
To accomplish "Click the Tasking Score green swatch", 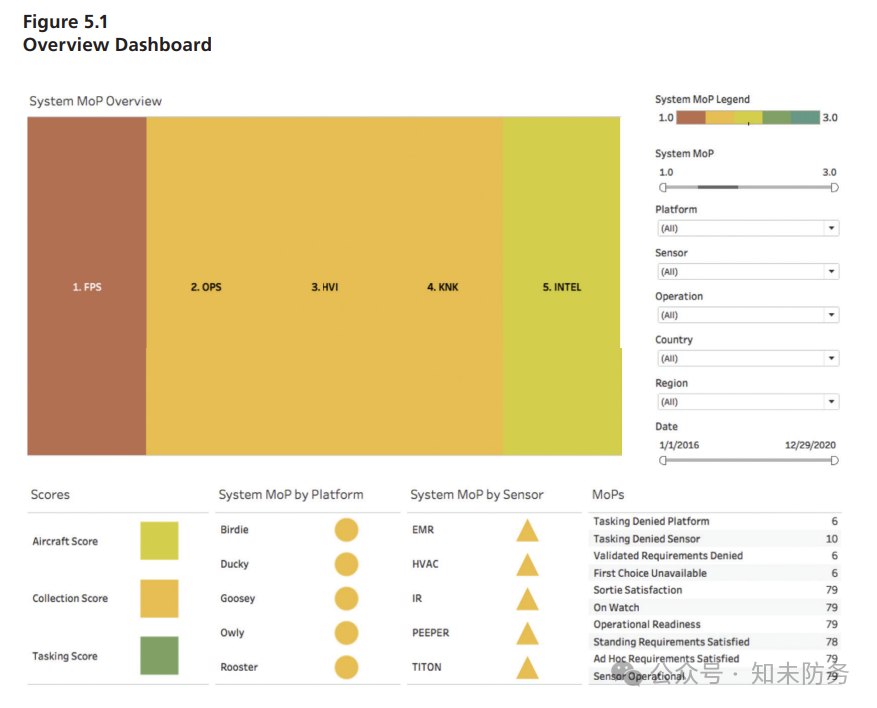I will [x=159, y=655].
